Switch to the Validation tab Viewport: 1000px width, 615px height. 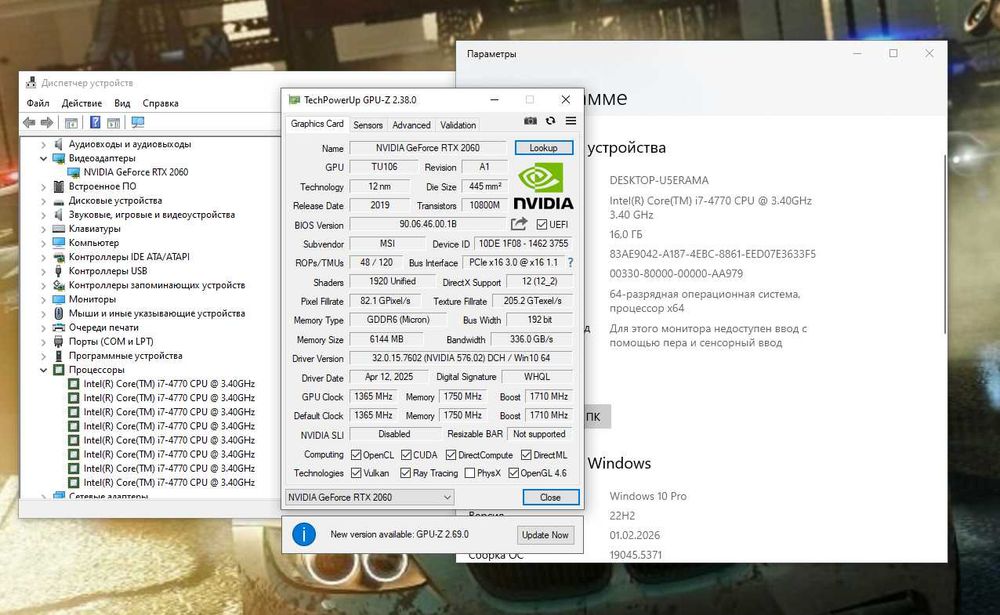click(x=458, y=125)
